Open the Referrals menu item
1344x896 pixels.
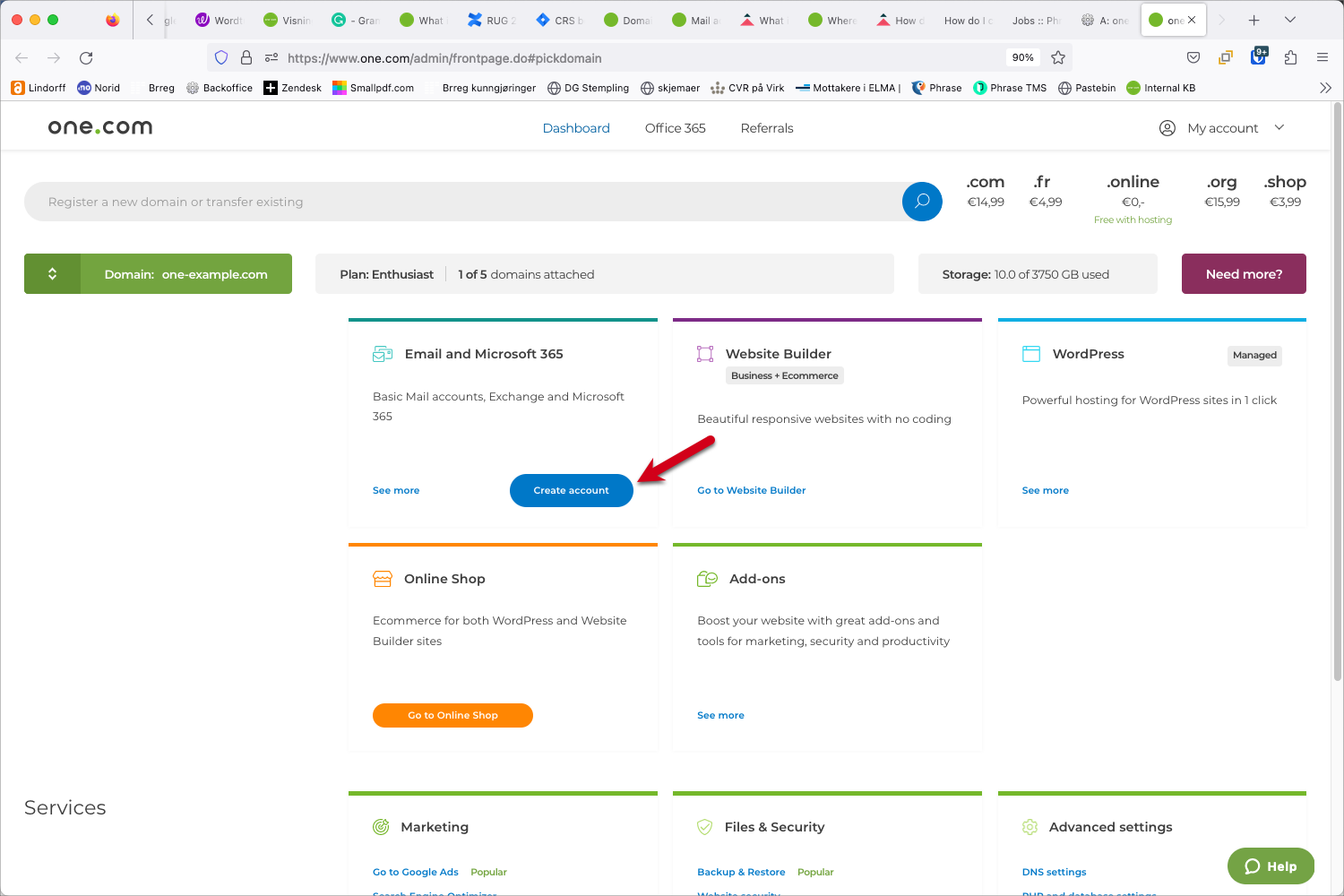point(767,128)
